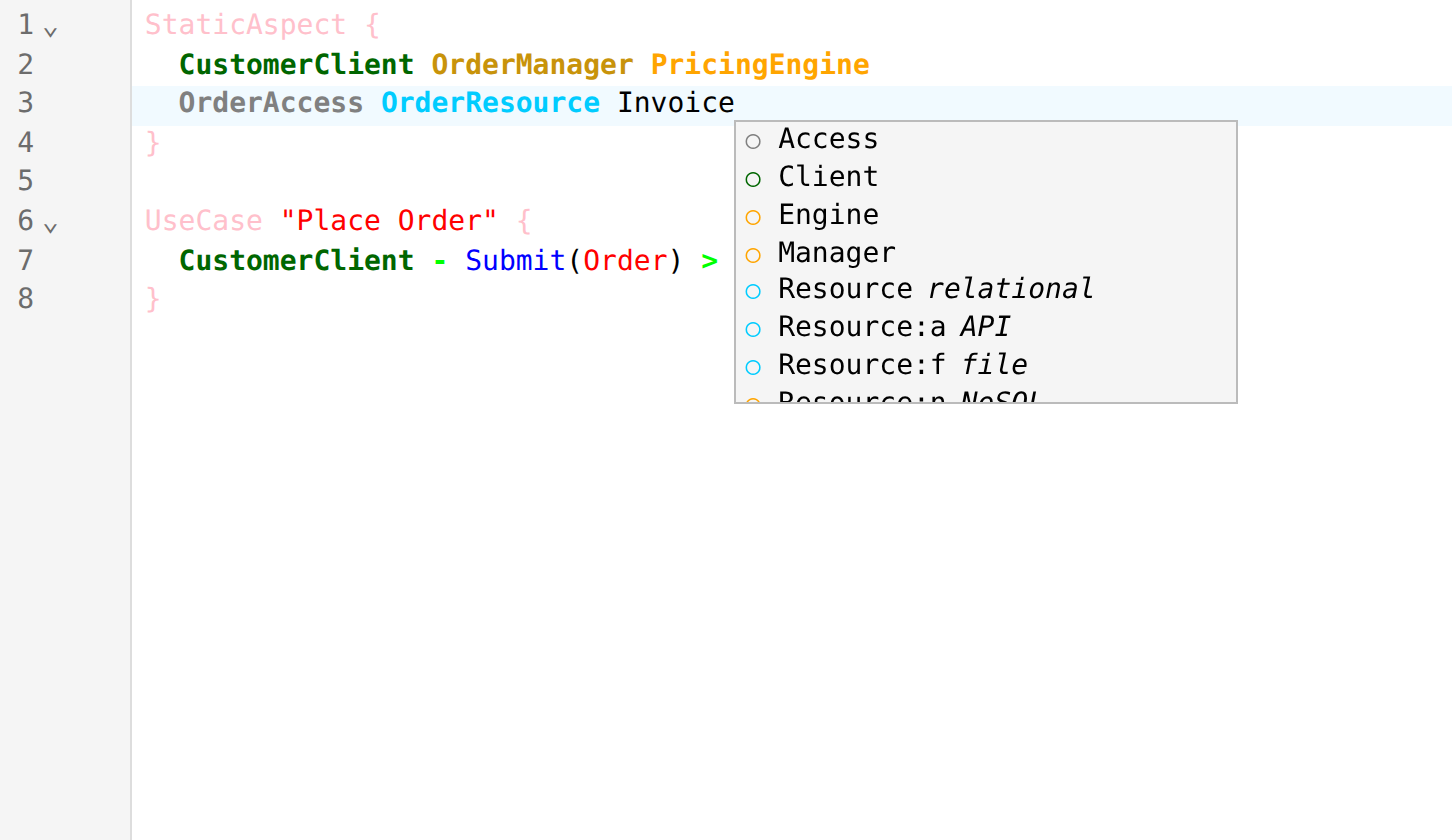Place cursor on the Invoice word
Image resolution: width=1452 pixels, height=840 pixels.
point(676,103)
